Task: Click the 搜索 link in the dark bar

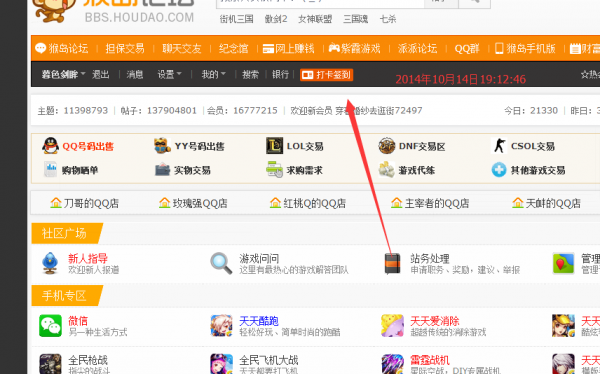Action: point(250,74)
